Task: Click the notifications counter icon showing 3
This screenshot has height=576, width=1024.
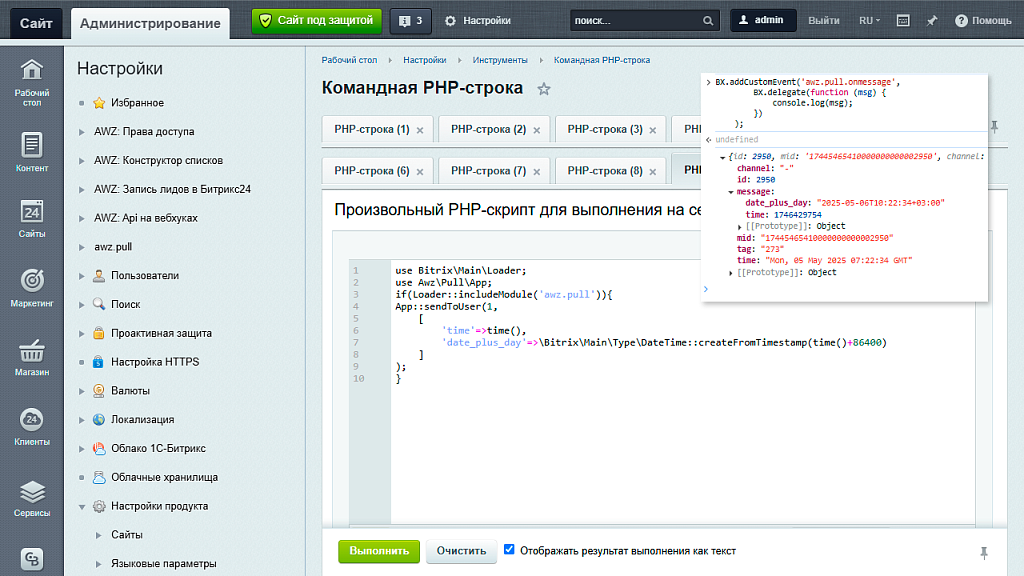Action: [x=410, y=20]
